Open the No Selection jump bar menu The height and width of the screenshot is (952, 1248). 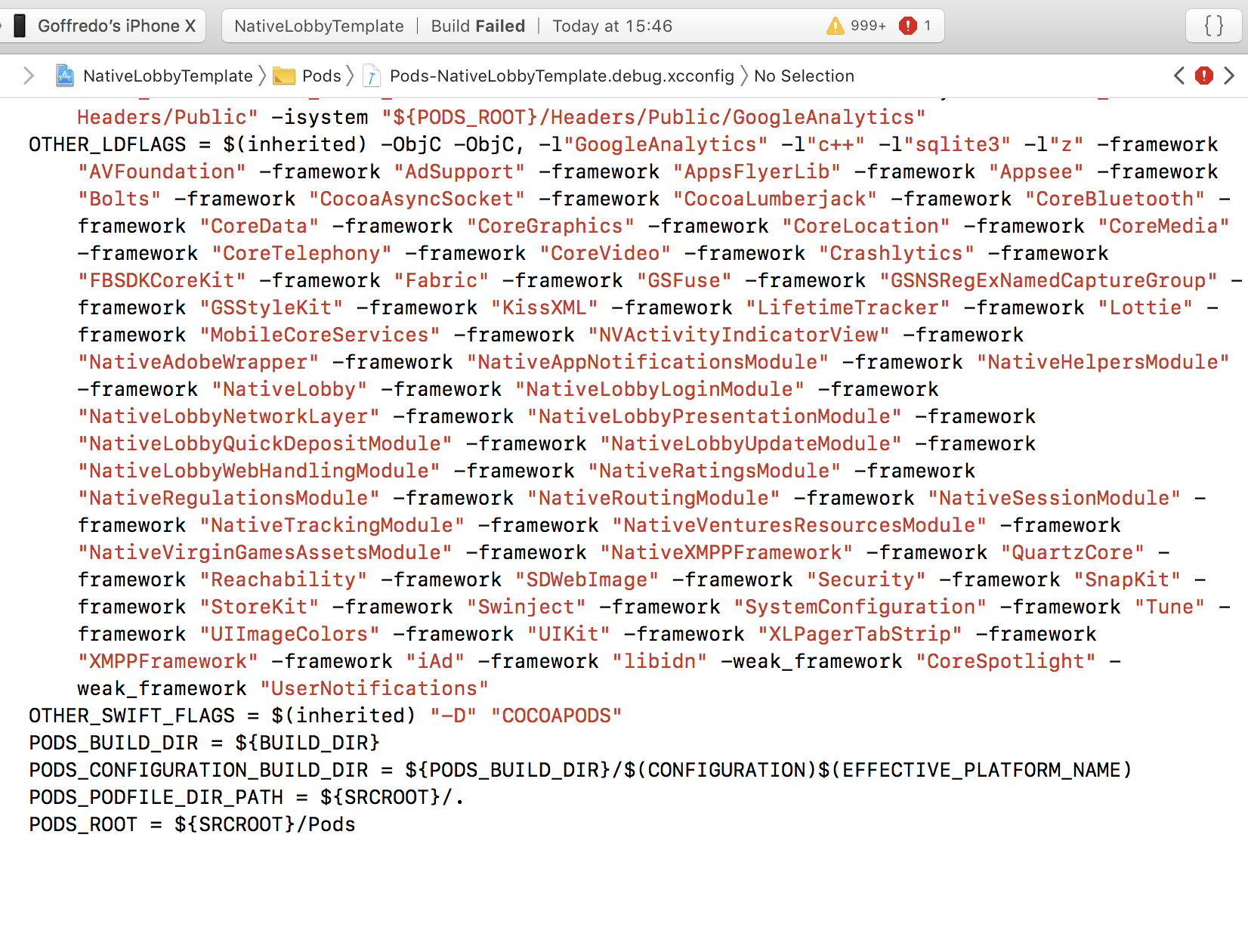point(804,76)
